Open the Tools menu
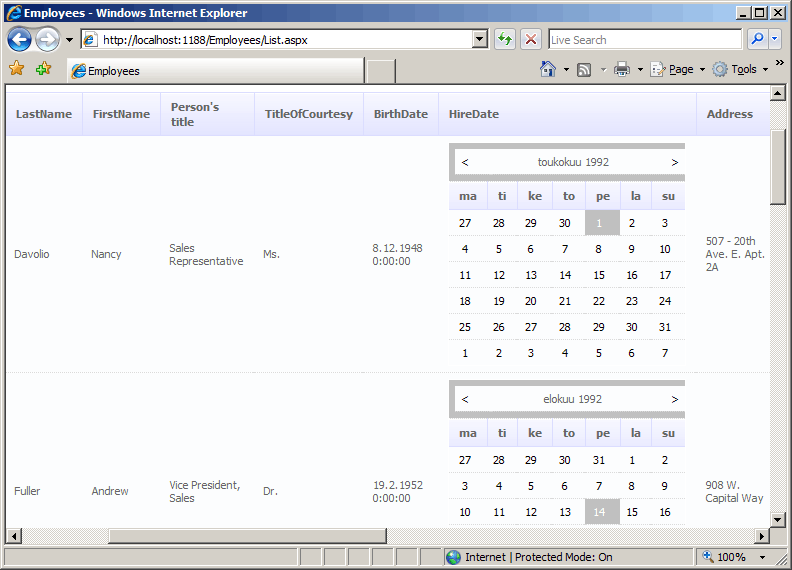 (x=740, y=69)
